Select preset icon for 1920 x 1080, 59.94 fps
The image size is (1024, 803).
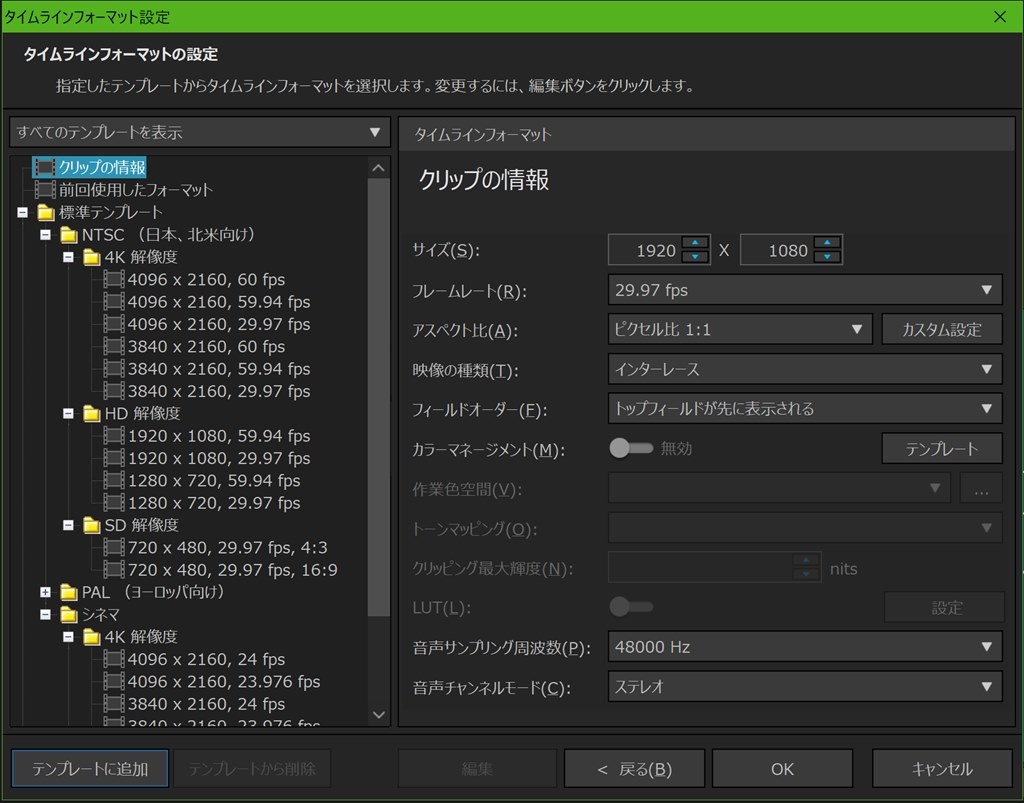click(113, 435)
